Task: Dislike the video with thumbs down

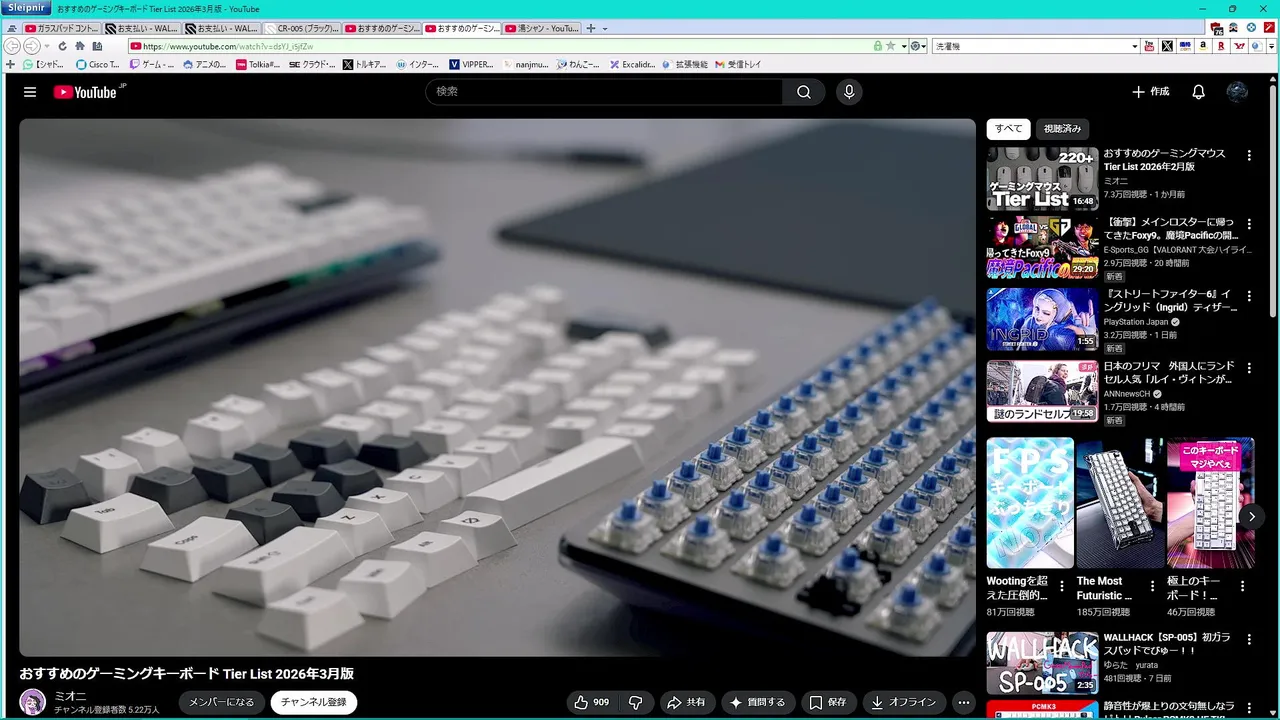Action: (x=636, y=702)
